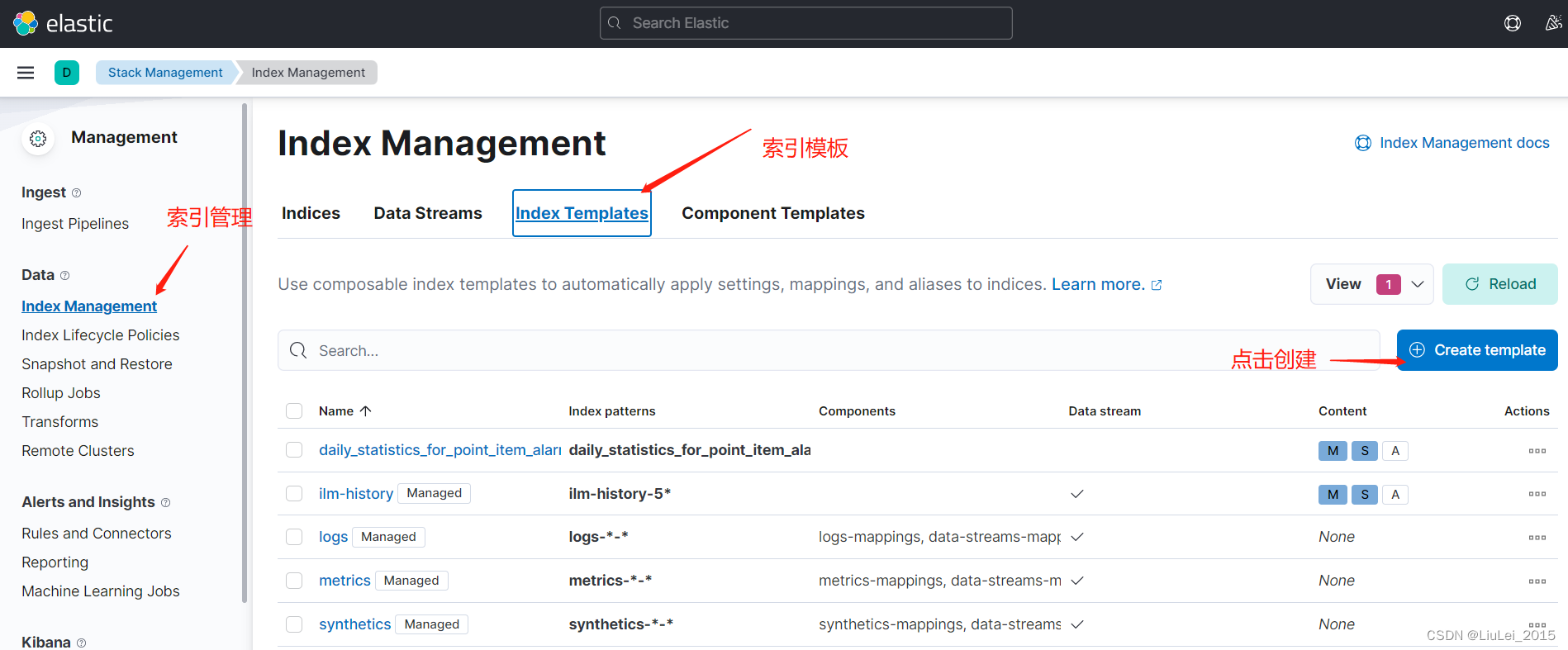Open actions menu for ilm-history row
Viewport: 1568px width, 650px height.
[x=1537, y=494]
